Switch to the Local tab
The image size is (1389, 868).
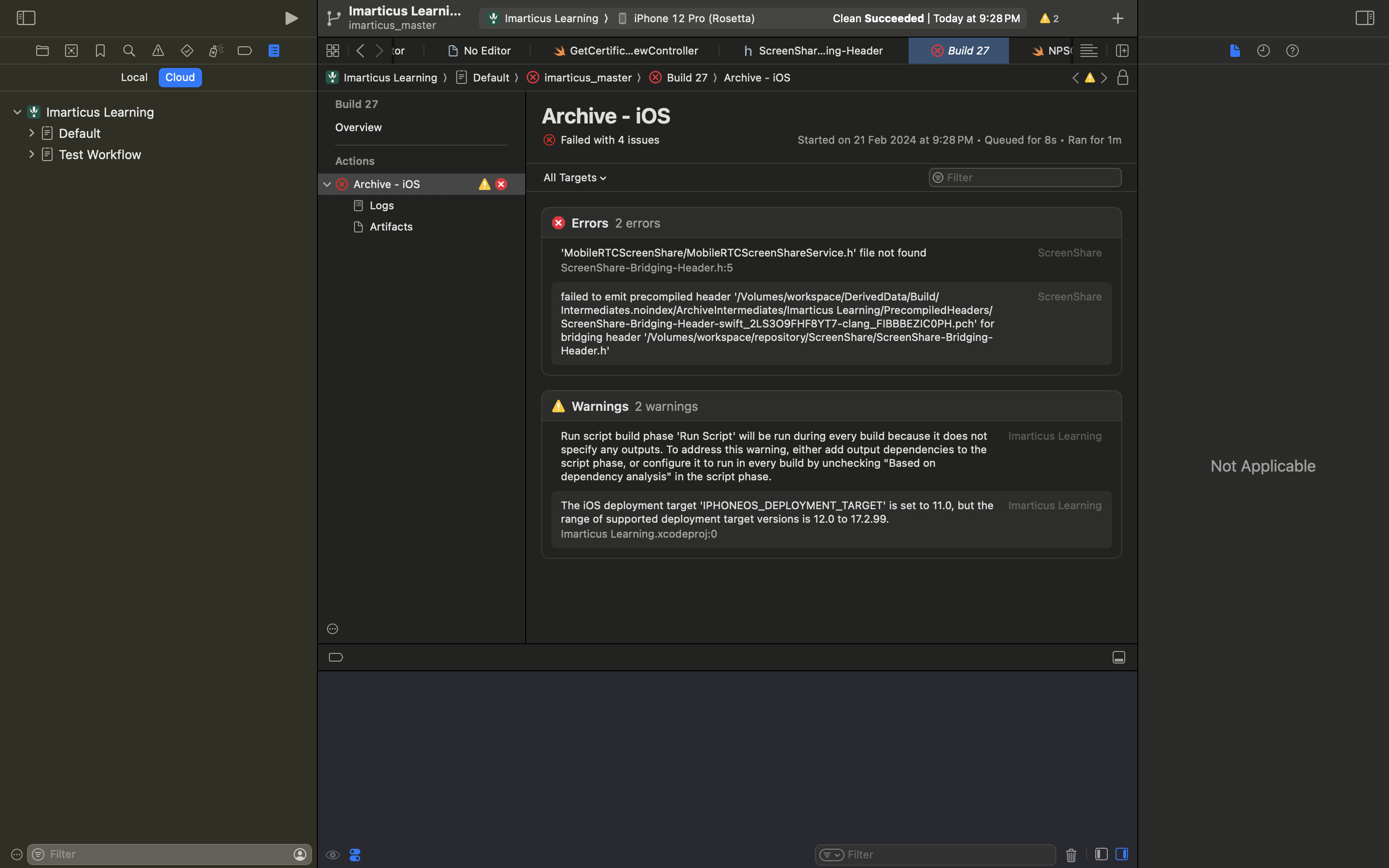[x=134, y=78]
